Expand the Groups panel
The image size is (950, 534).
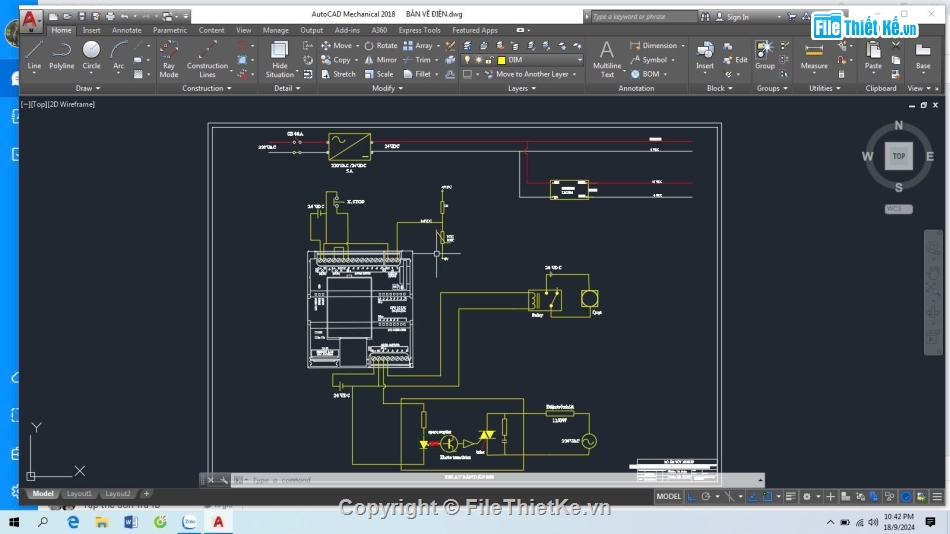(x=772, y=88)
